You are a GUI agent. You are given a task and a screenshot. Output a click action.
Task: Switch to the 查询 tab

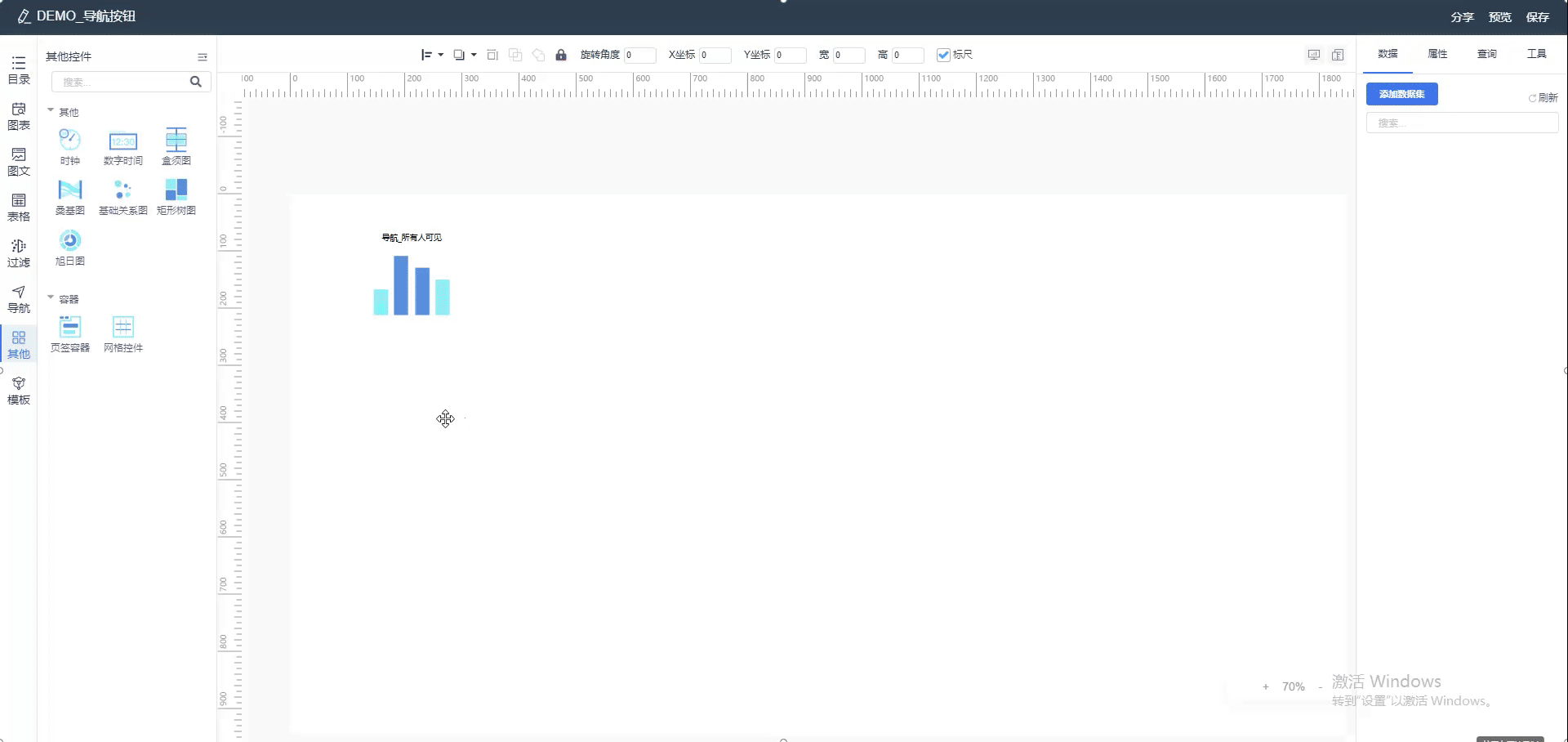[1487, 54]
